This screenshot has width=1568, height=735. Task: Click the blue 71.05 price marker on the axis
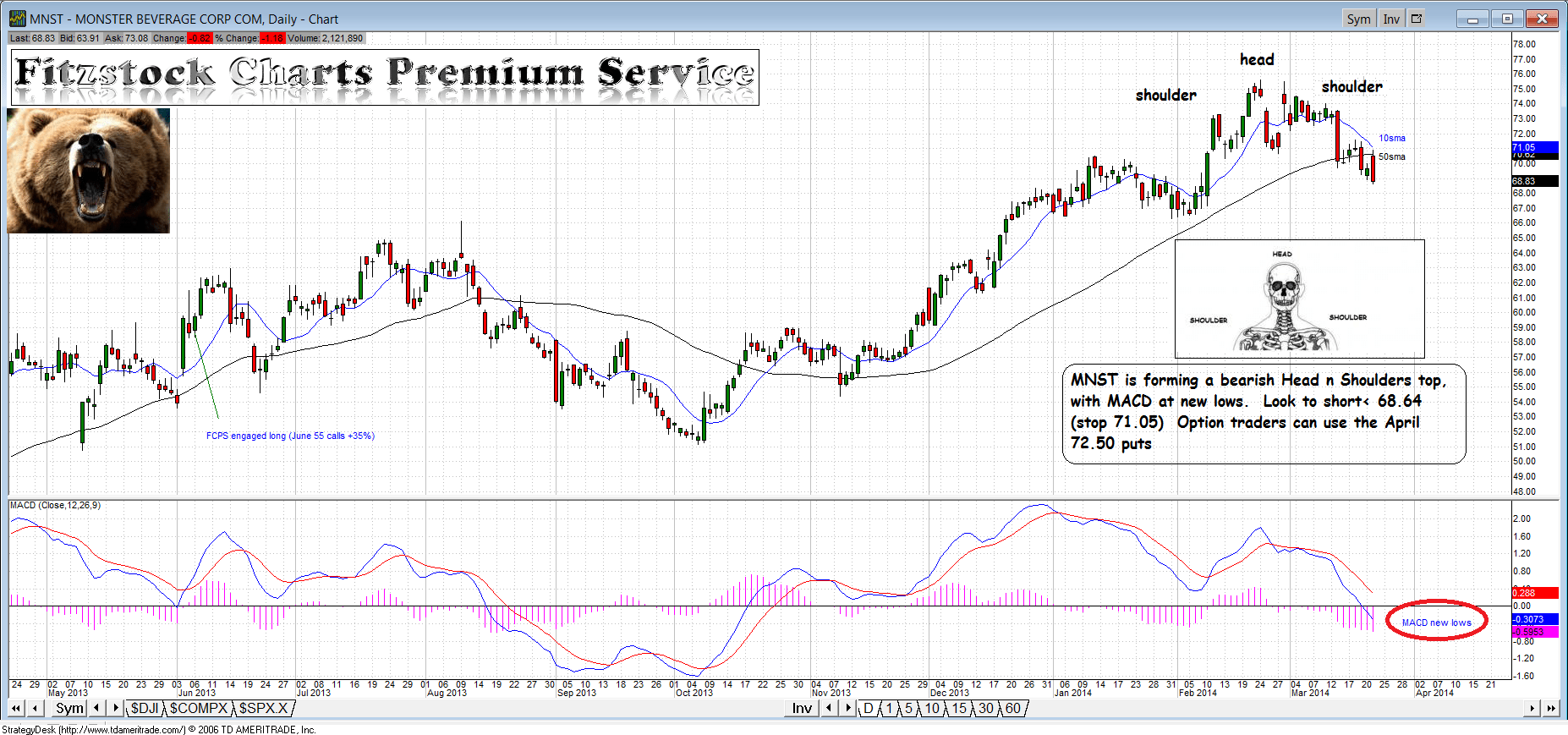(1534, 147)
